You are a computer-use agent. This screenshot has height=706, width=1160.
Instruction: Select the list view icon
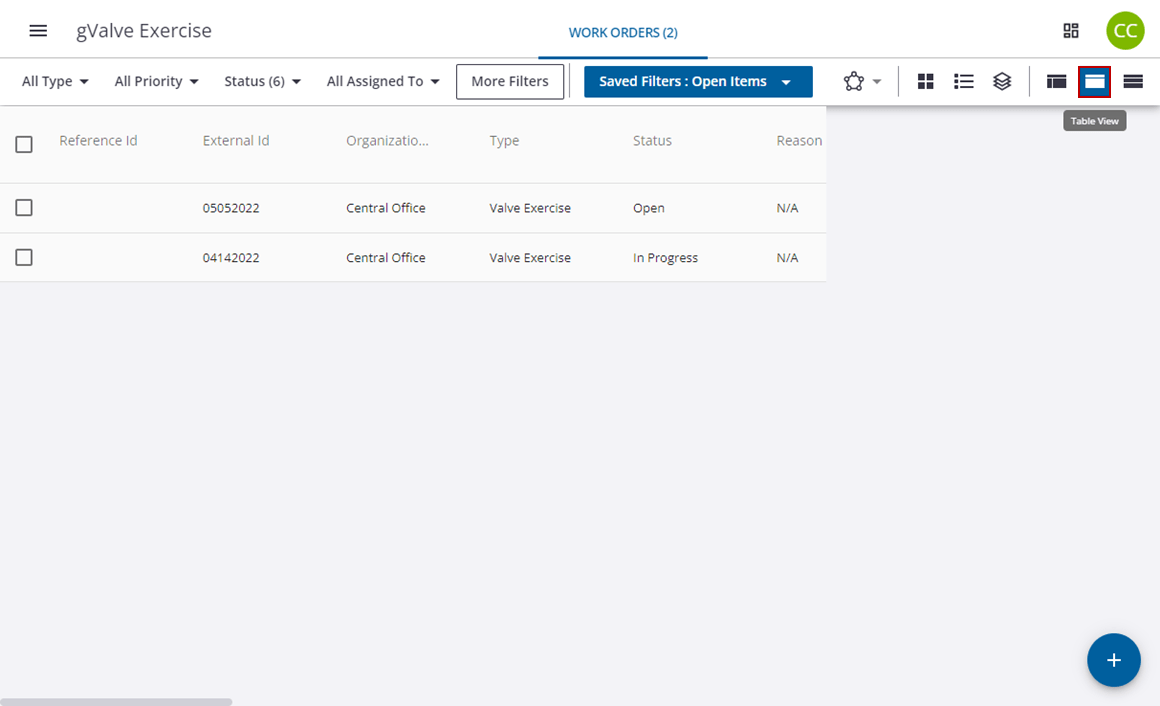(963, 81)
